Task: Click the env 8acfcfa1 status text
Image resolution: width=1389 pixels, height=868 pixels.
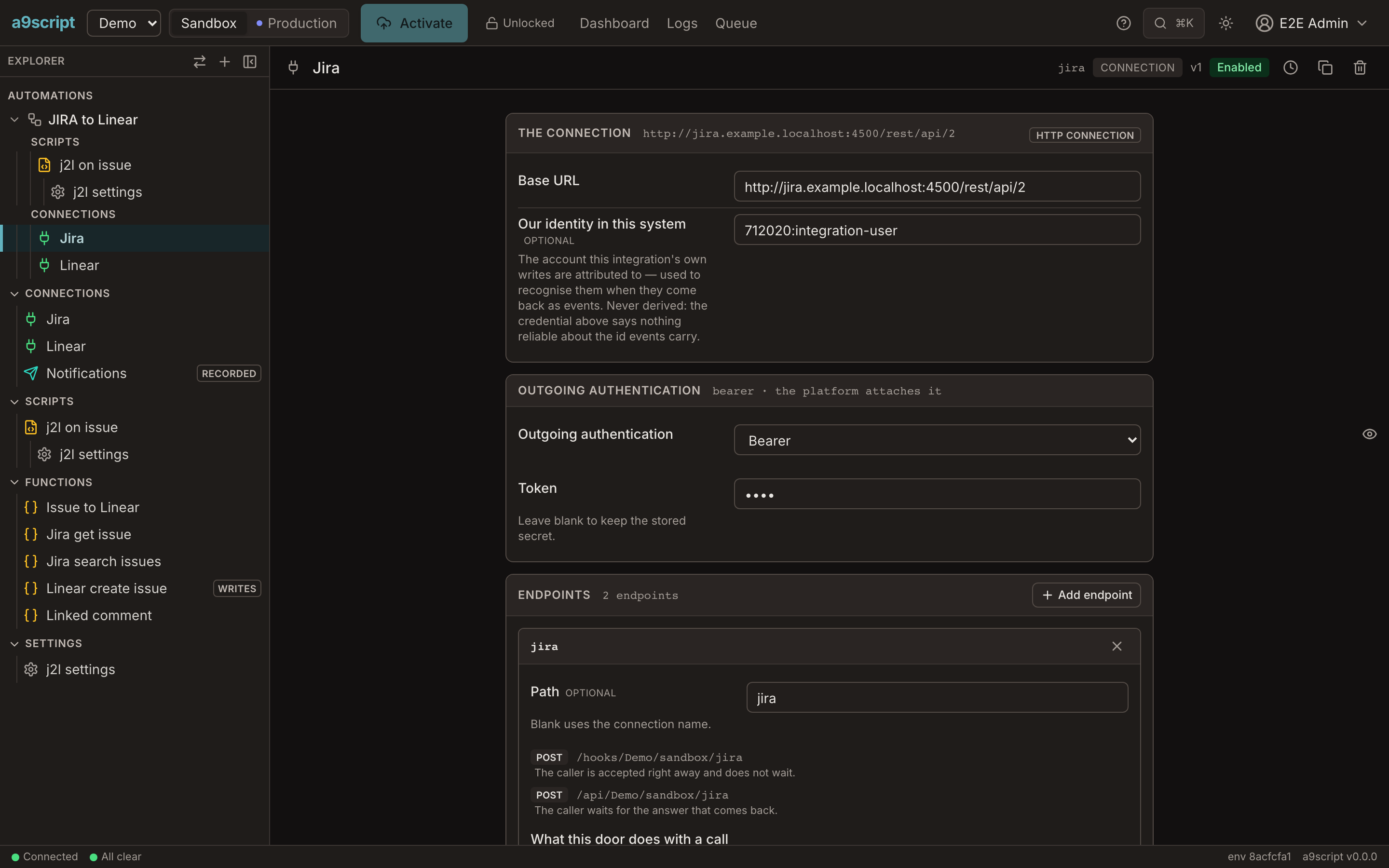Action: 1259,856
